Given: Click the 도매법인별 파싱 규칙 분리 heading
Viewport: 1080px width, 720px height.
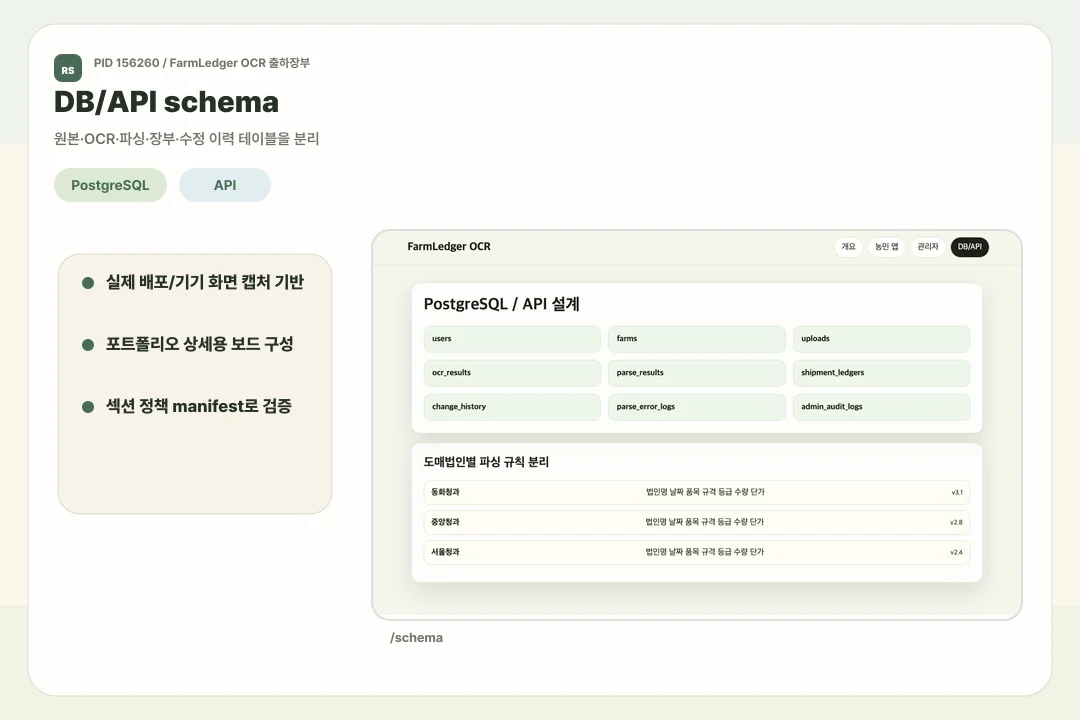Looking at the screenshot, I should point(486,462).
